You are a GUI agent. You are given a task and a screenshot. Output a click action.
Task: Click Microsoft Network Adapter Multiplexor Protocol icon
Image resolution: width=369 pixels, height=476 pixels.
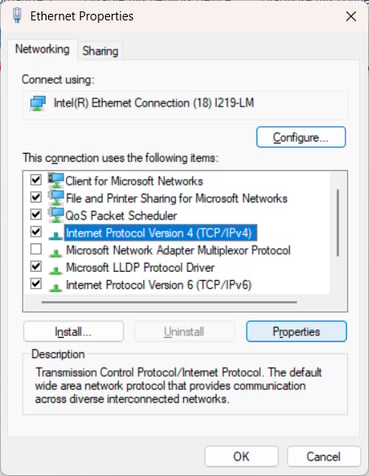pyautogui.click(x=55, y=253)
